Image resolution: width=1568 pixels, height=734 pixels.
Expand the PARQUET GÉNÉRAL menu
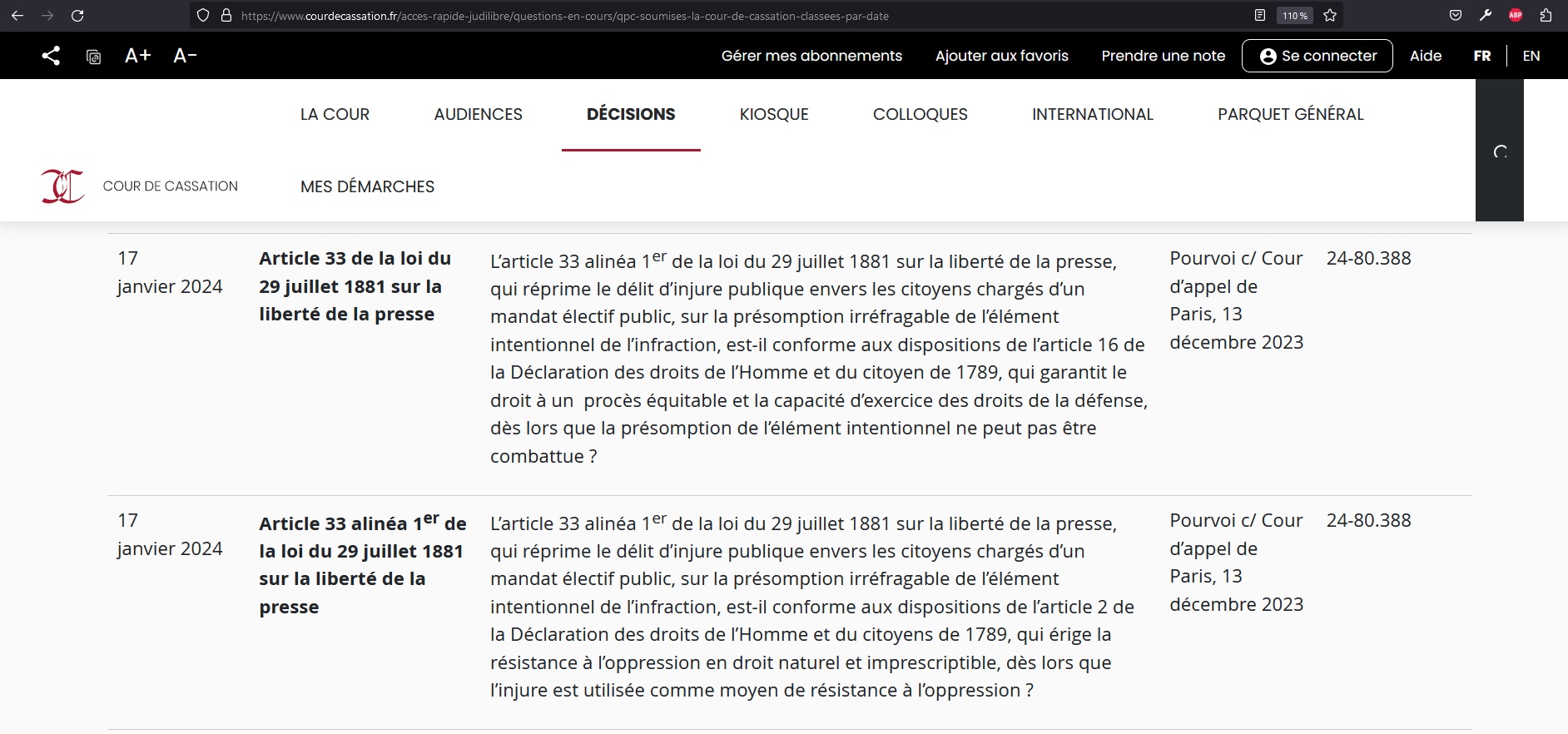pyautogui.click(x=1290, y=114)
